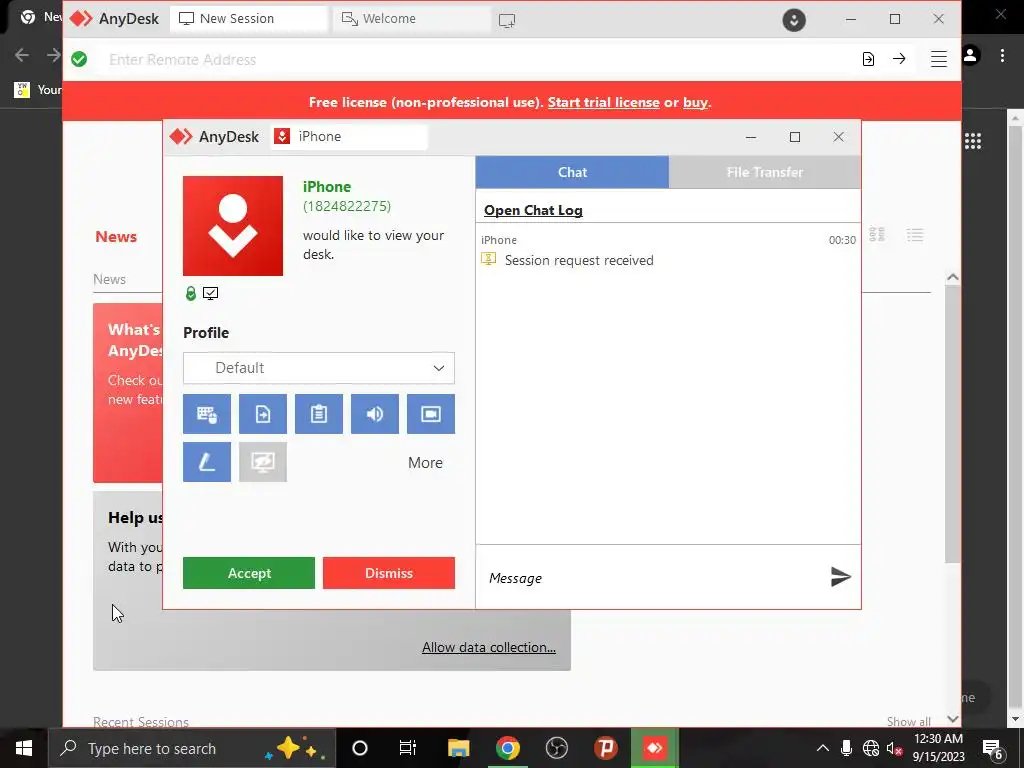Click Start trial license link
1024x768 pixels.
603,103
